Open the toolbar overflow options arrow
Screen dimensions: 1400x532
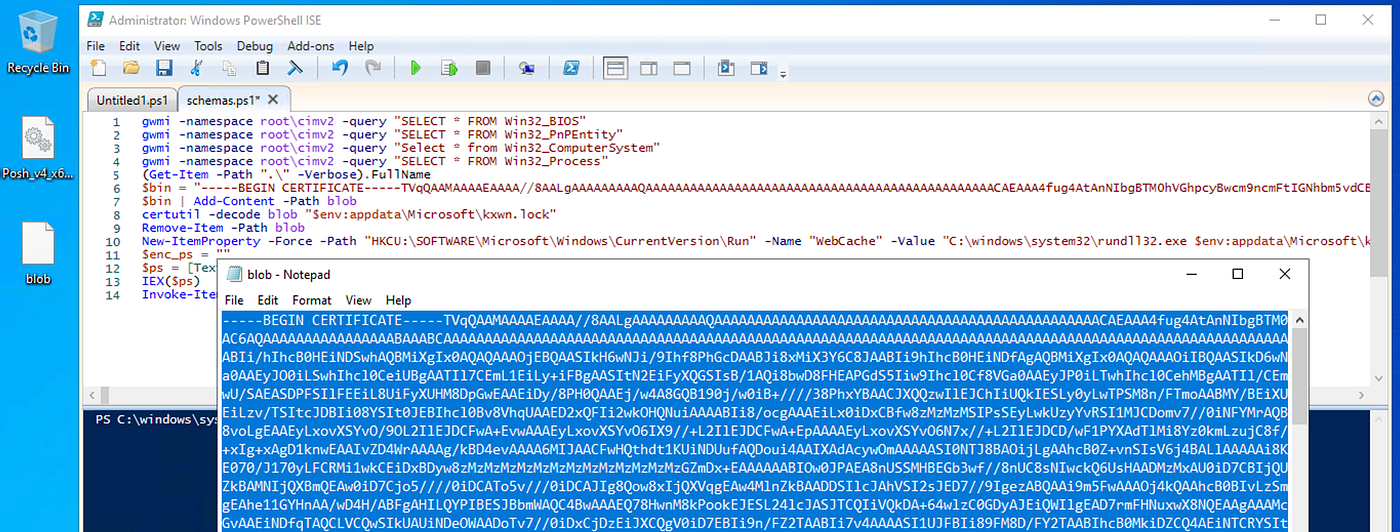pyautogui.click(x=783, y=72)
